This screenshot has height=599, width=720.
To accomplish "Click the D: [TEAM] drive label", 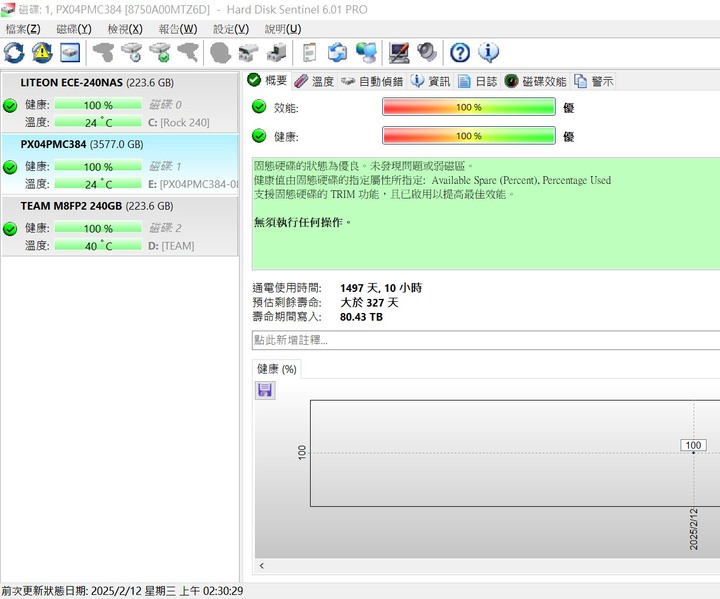I will click(171, 246).
